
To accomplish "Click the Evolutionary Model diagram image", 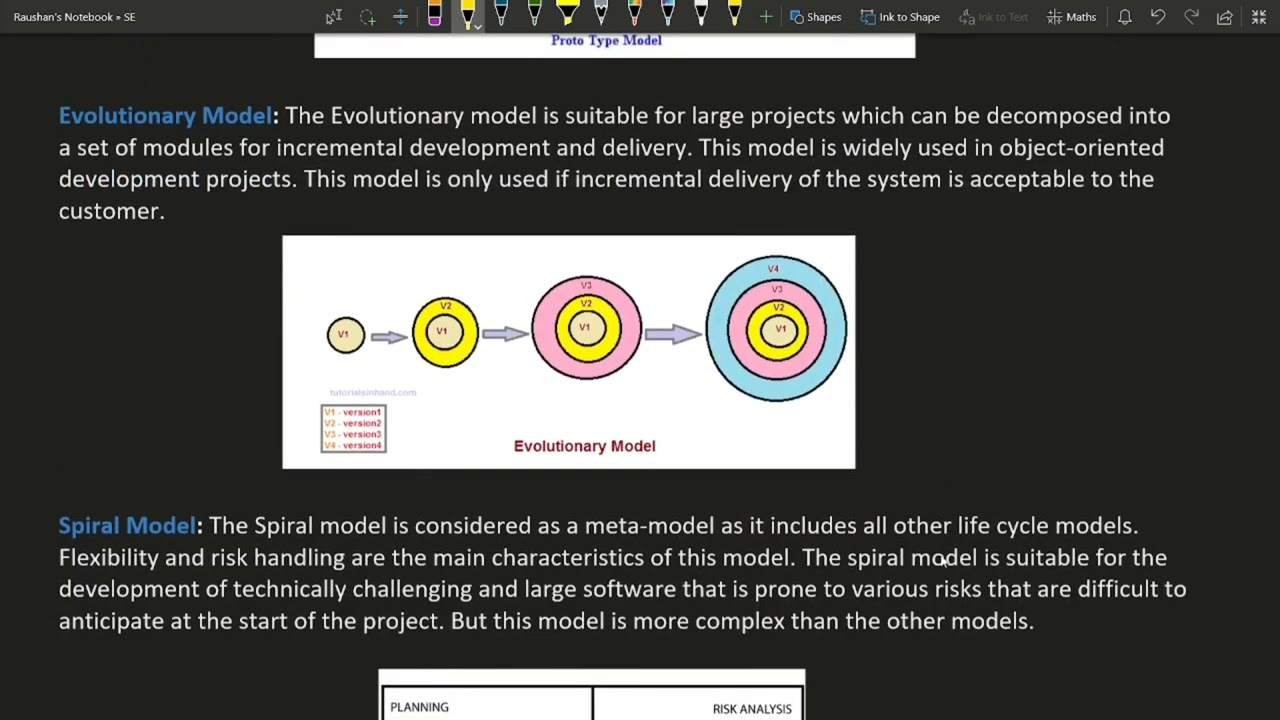I will point(568,352).
